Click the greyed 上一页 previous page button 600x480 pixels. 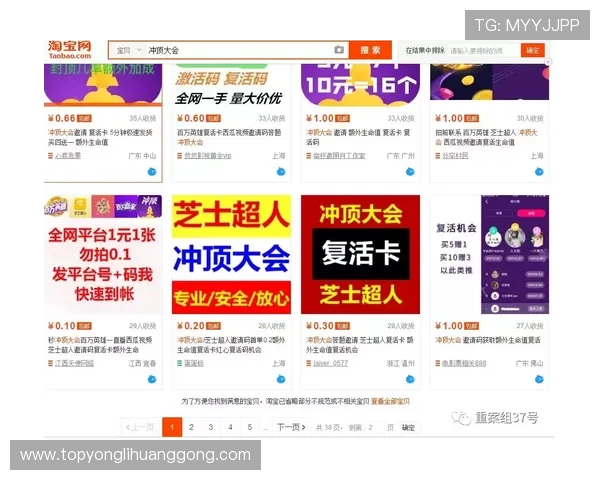coord(140,427)
